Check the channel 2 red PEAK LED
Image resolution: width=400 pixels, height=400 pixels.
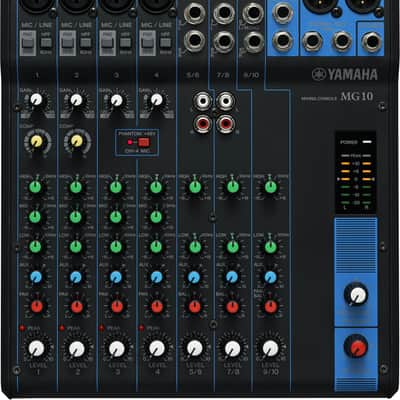point(62,328)
